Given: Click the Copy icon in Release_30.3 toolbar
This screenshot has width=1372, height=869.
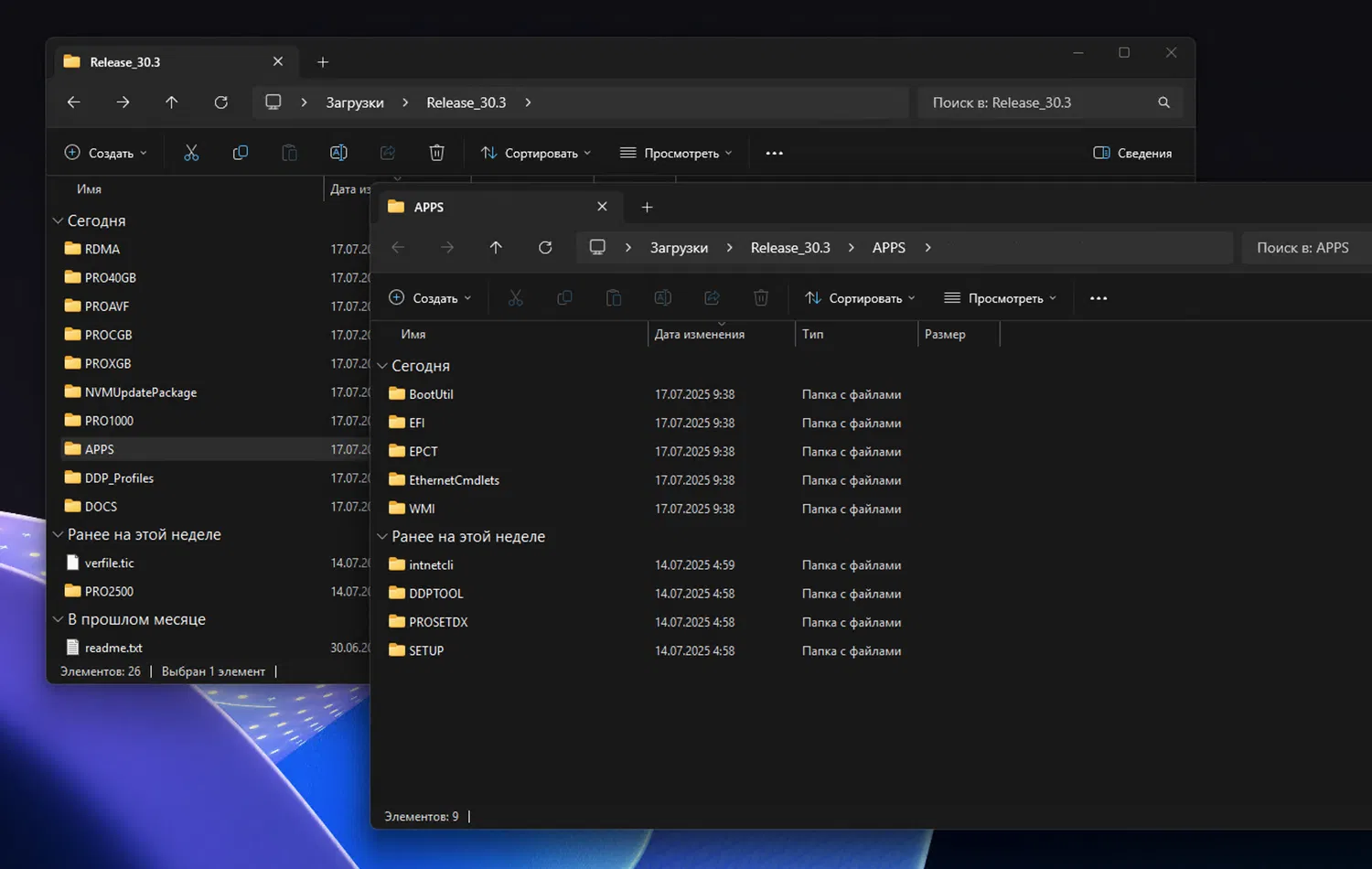Looking at the screenshot, I should click(x=241, y=153).
